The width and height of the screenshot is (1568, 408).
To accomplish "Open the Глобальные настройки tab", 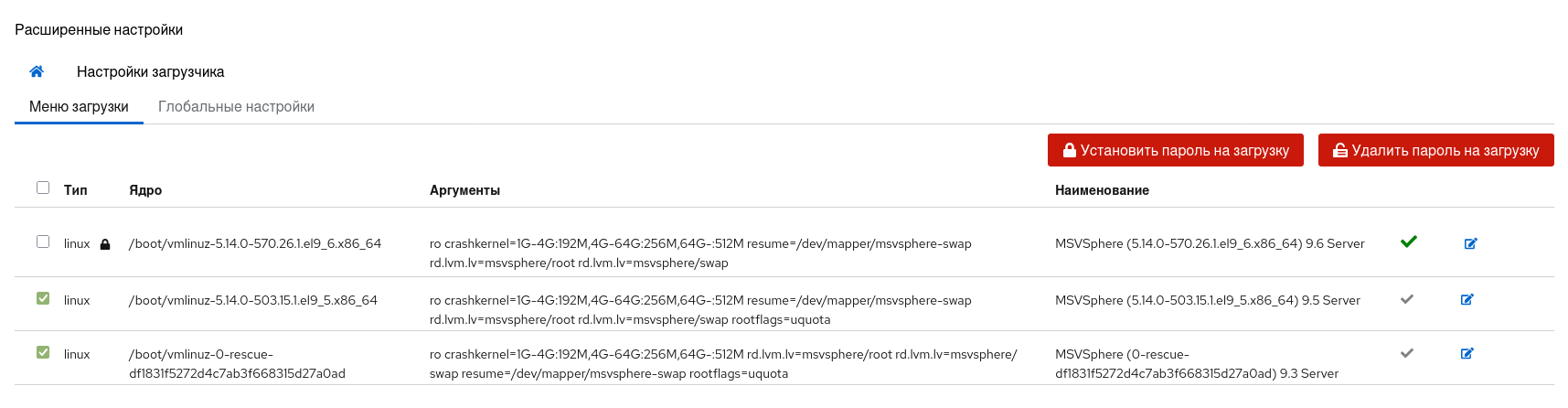I will (x=236, y=107).
